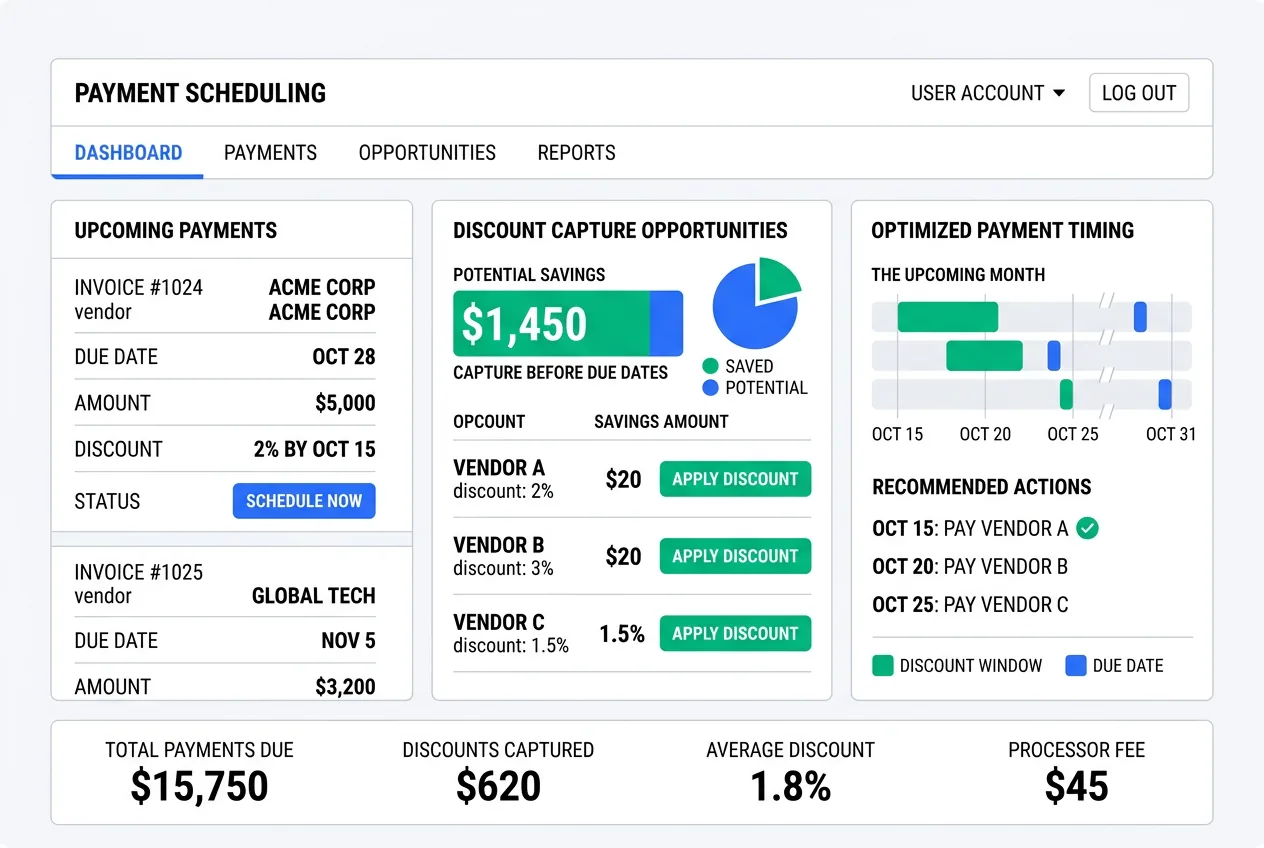
Task: Switch to the Payments tab
Action: click(270, 153)
